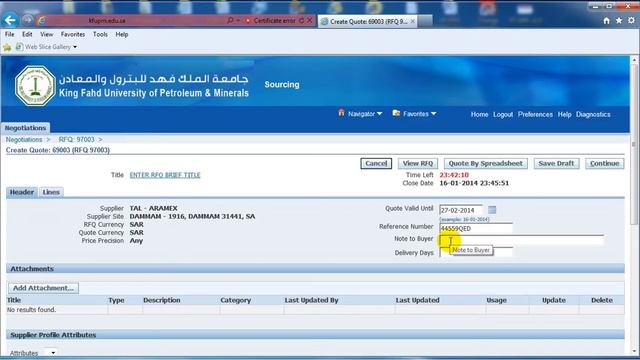Click the browser back arrow button
The height and width of the screenshot is (360, 640).
pos(10,20)
